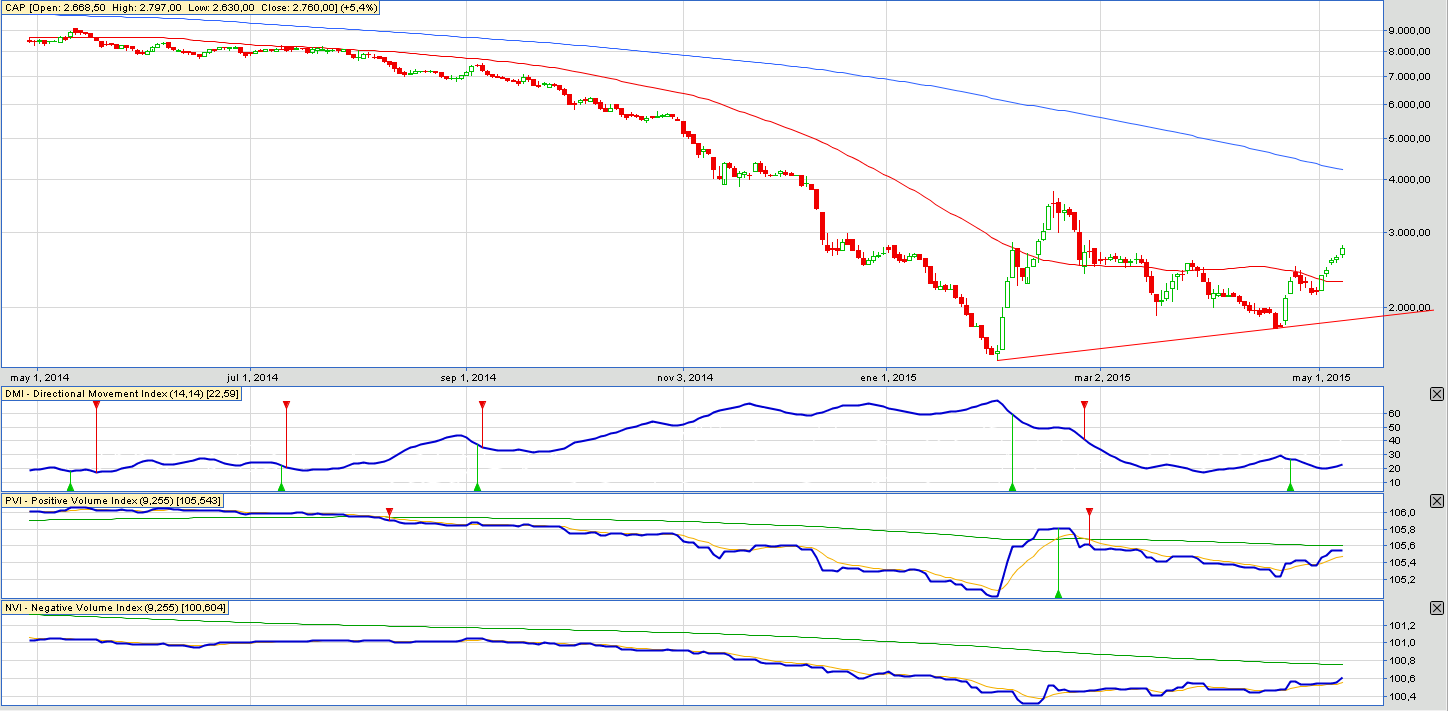1449x715 pixels.
Task: Click the green buy arrow in PVI panel
Action: [x=1058, y=594]
